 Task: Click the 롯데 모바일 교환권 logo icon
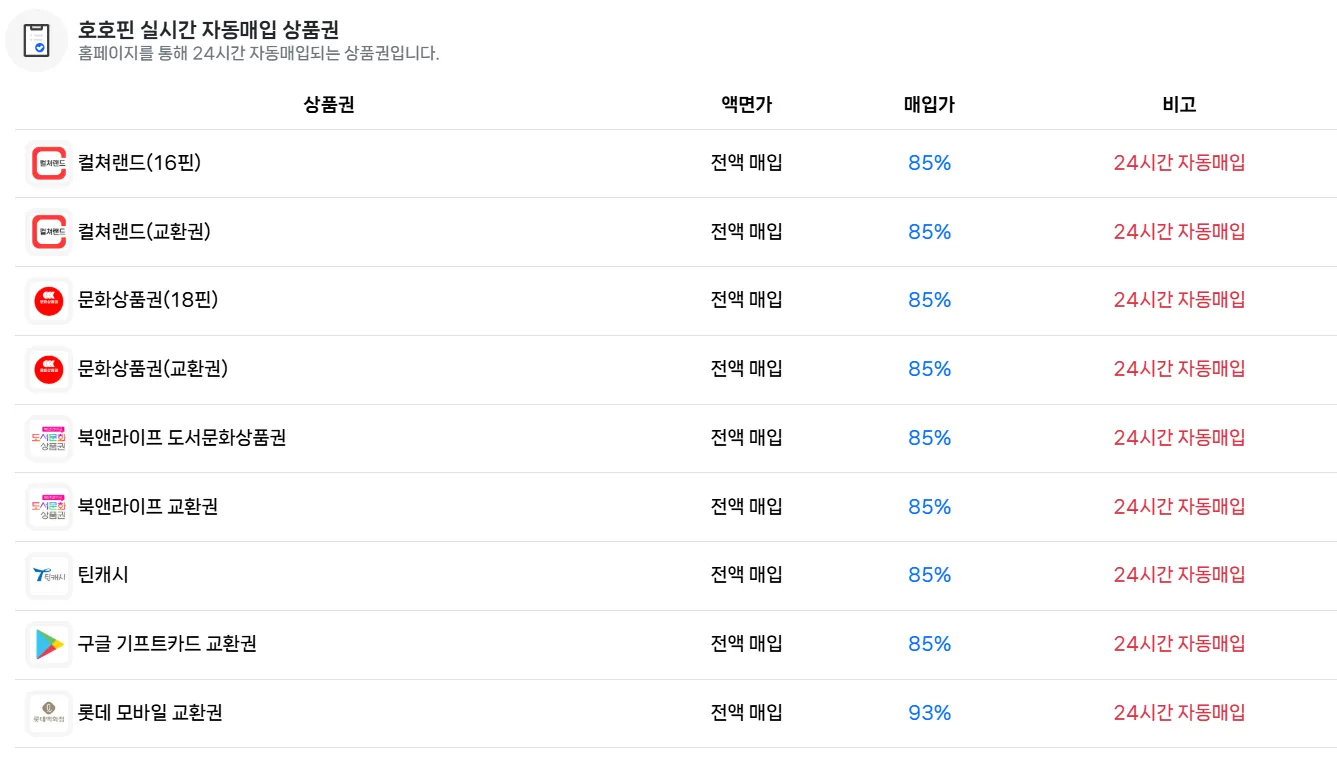click(x=49, y=714)
